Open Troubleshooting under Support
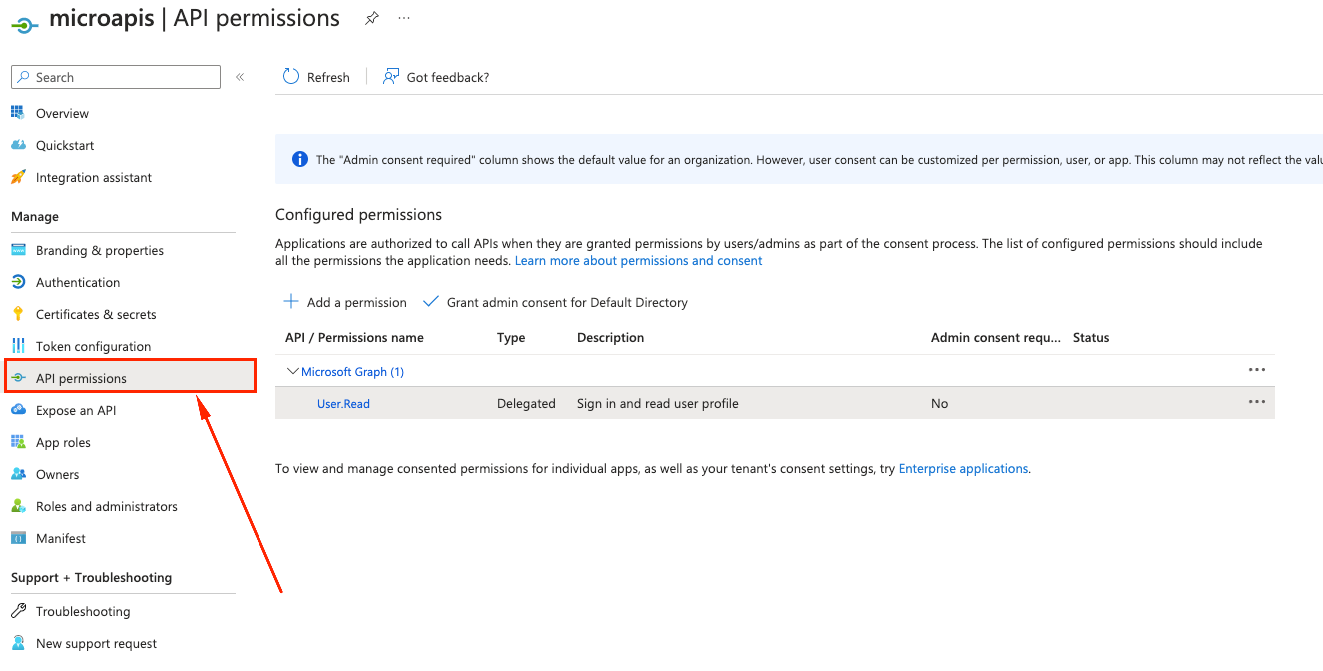 coord(83,611)
